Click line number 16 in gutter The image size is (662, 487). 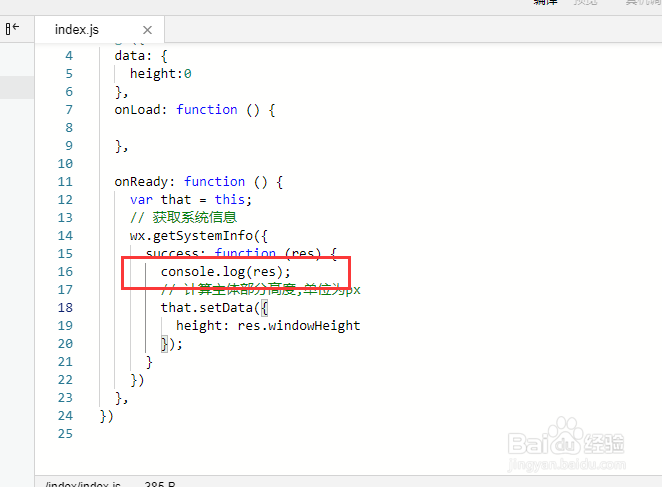coord(65,272)
